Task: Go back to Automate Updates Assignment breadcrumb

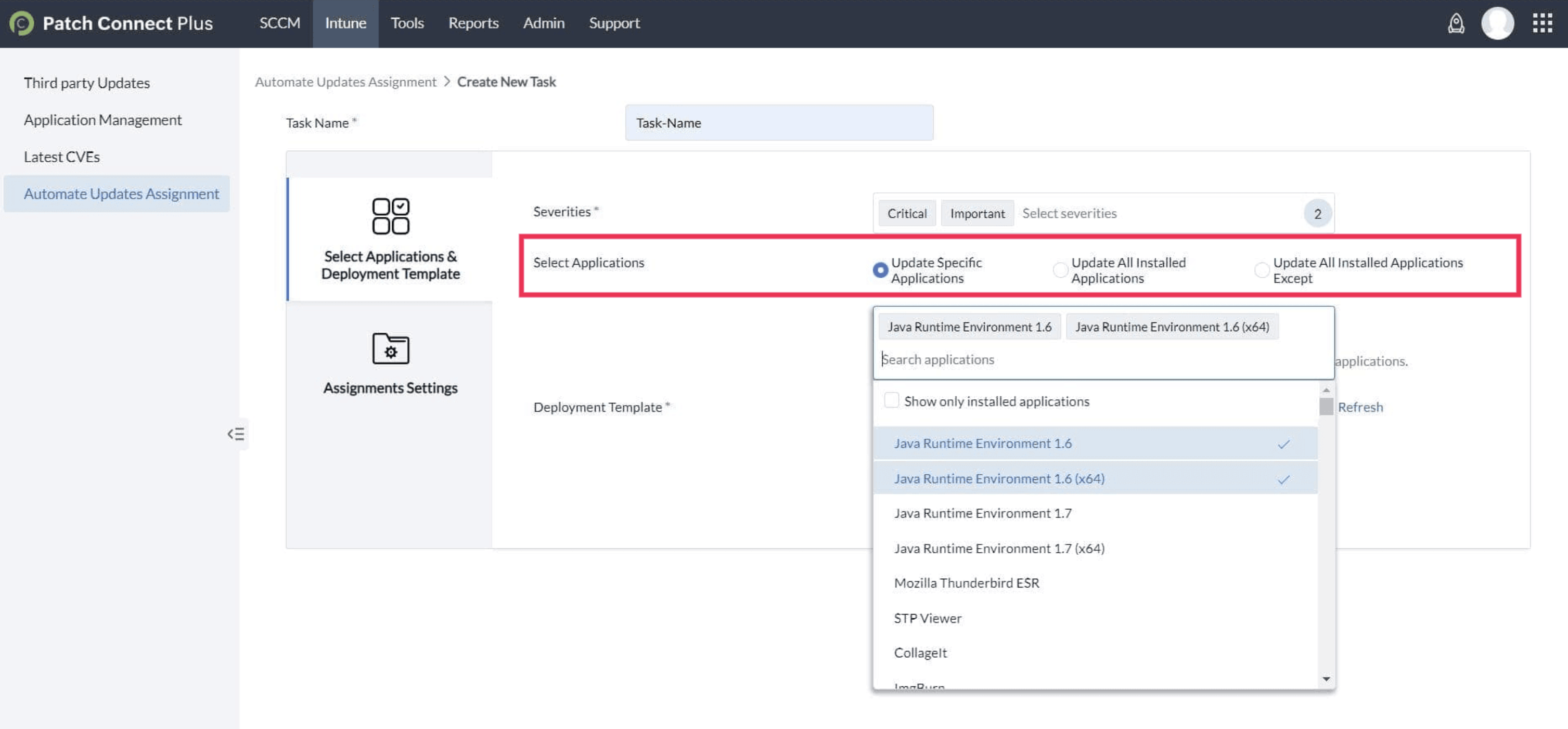Action: click(x=345, y=82)
